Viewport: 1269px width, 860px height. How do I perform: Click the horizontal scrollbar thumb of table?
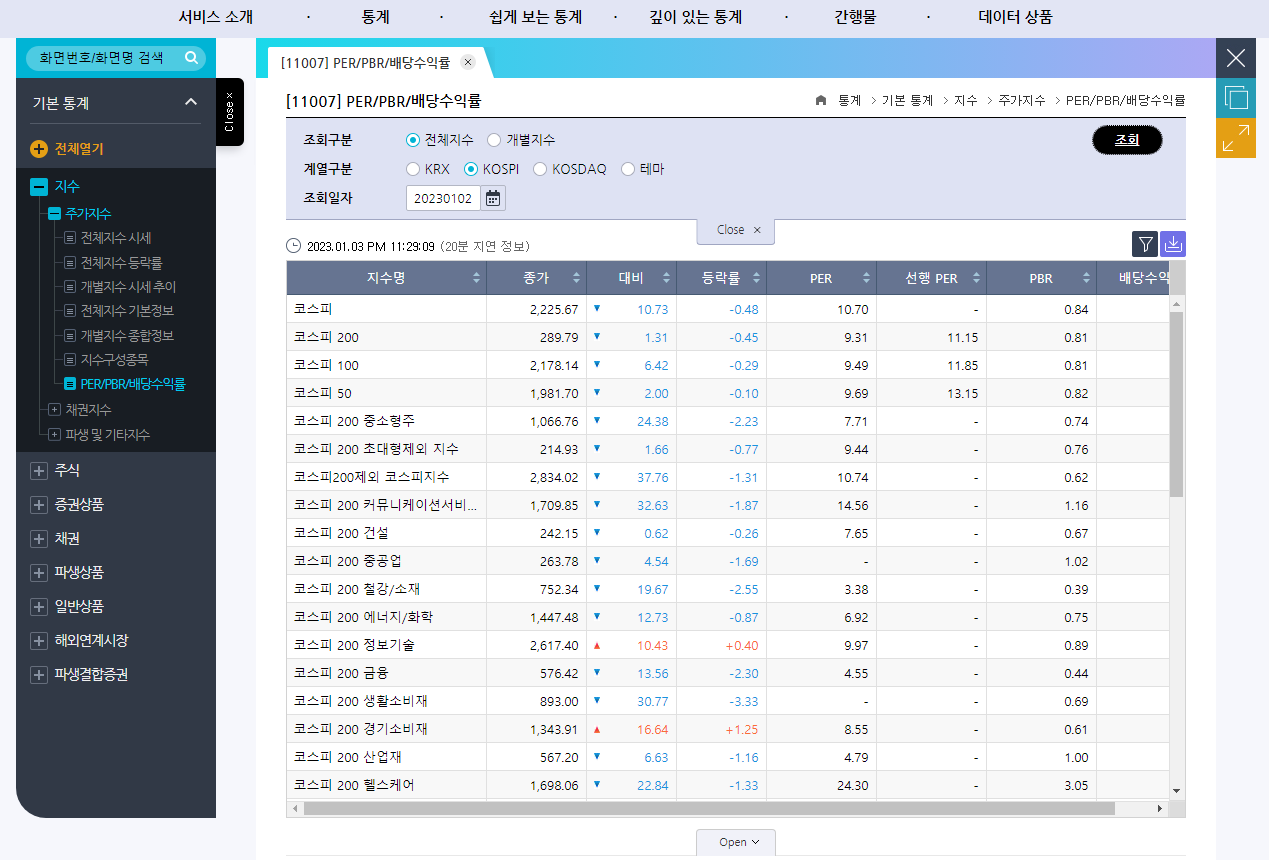709,808
